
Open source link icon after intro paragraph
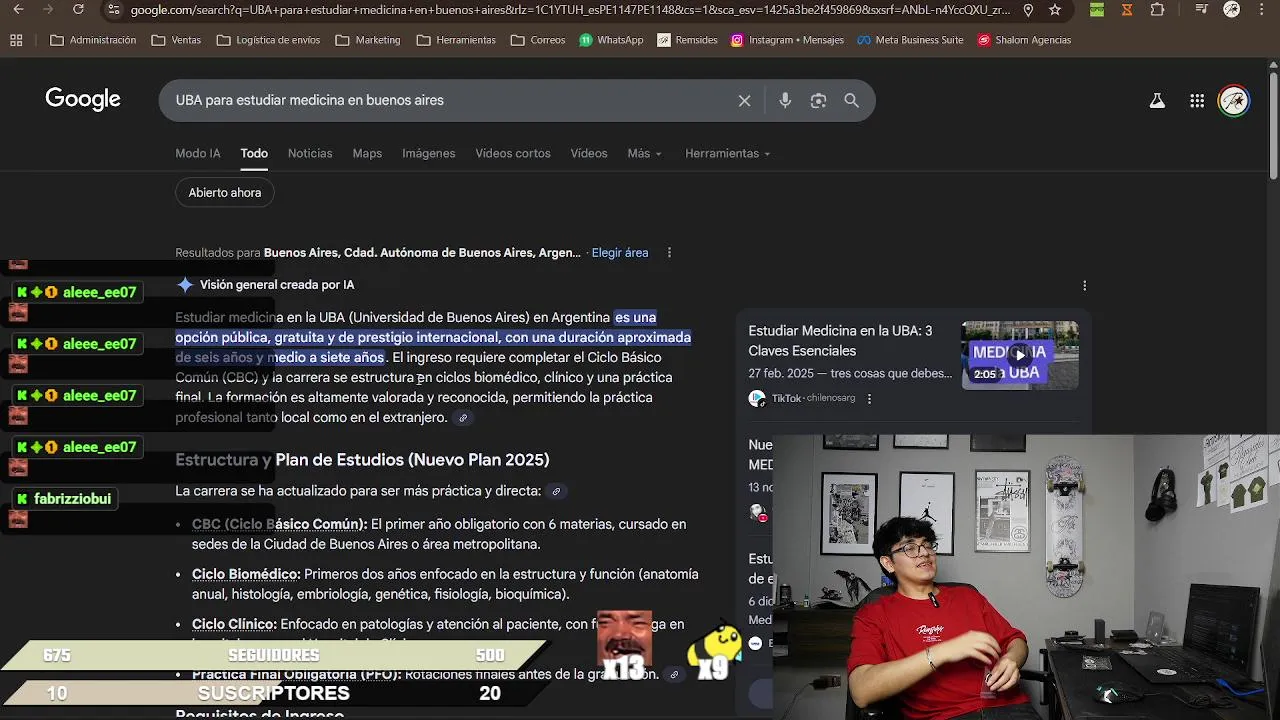click(x=463, y=418)
